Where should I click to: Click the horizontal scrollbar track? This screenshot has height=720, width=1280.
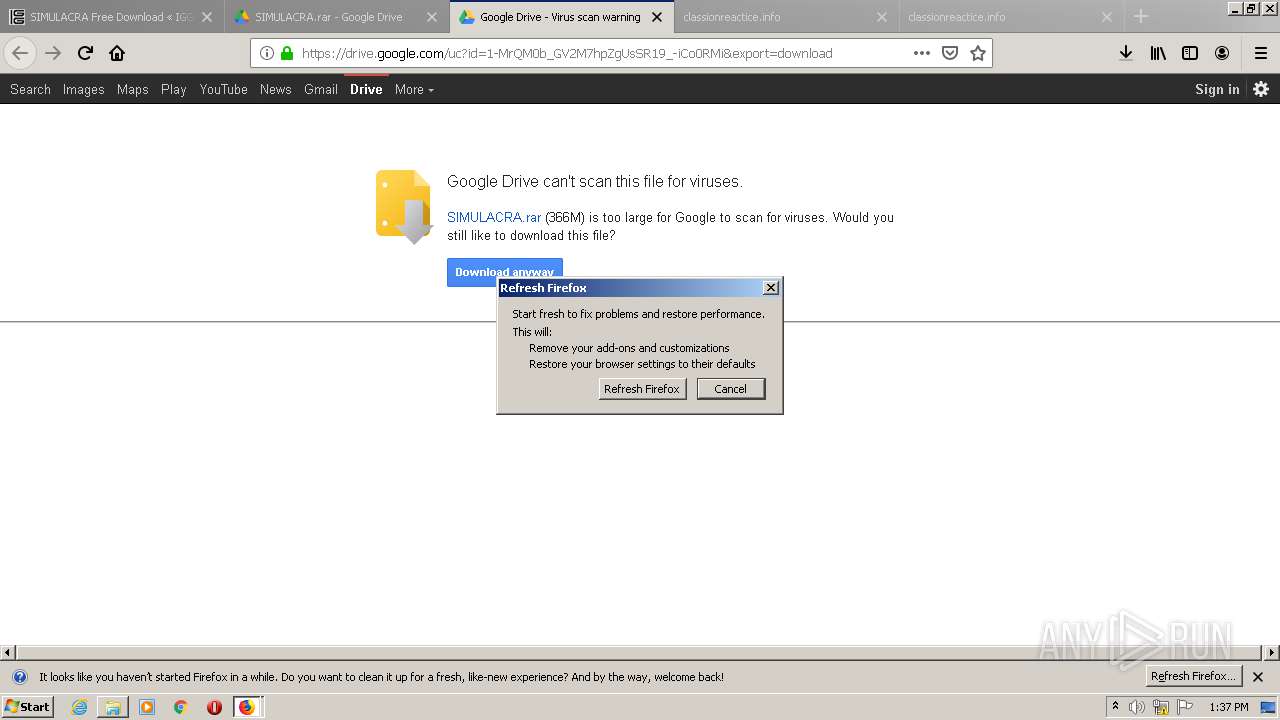point(640,653)
